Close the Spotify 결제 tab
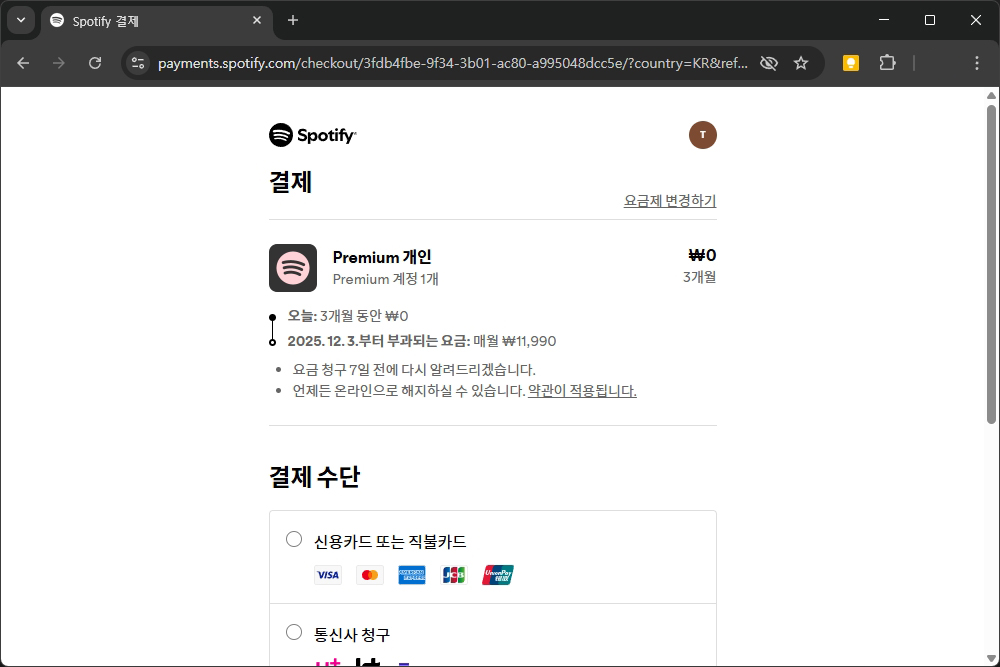 (257, 20)
